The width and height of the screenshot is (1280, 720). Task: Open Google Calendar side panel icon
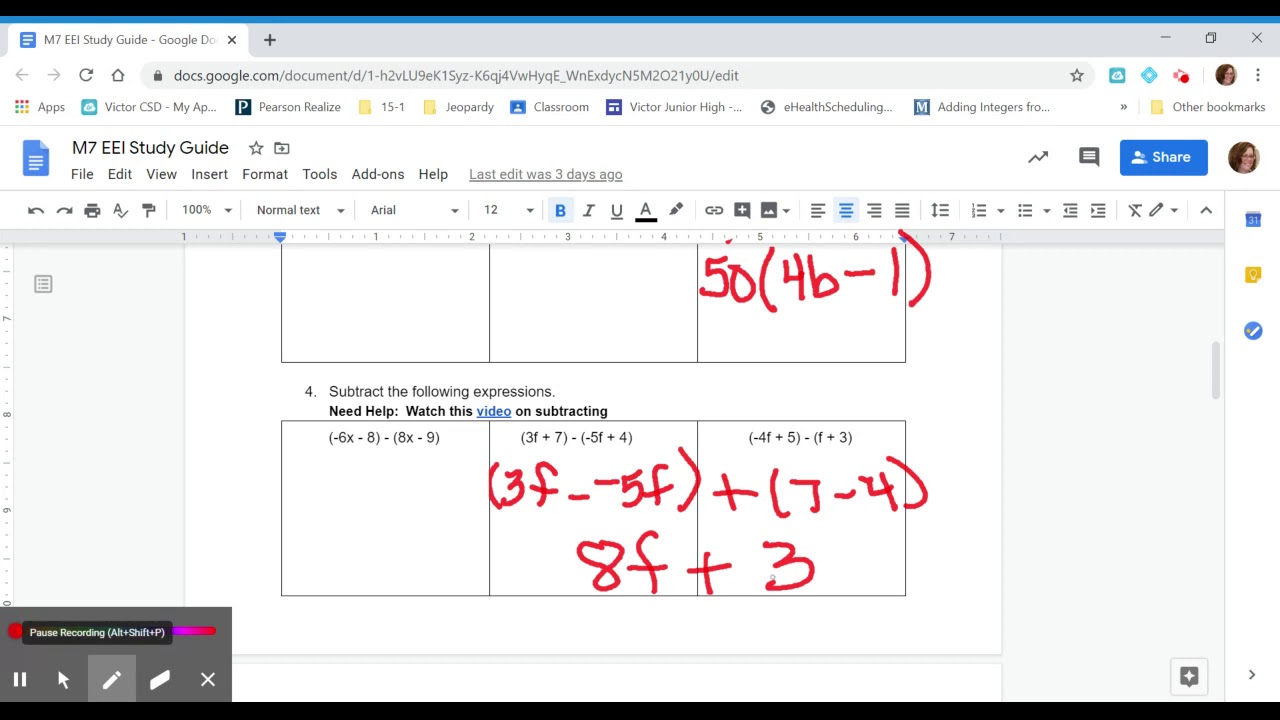point(1253,219)
